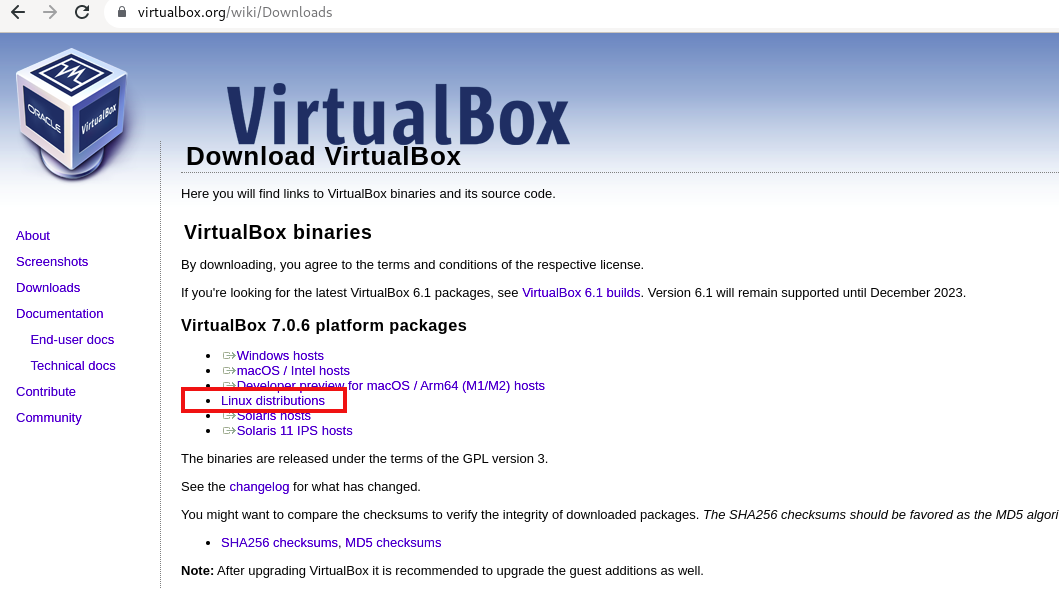Open Developer preview for macOS Arm64 hosts

(x=390, y=386)
